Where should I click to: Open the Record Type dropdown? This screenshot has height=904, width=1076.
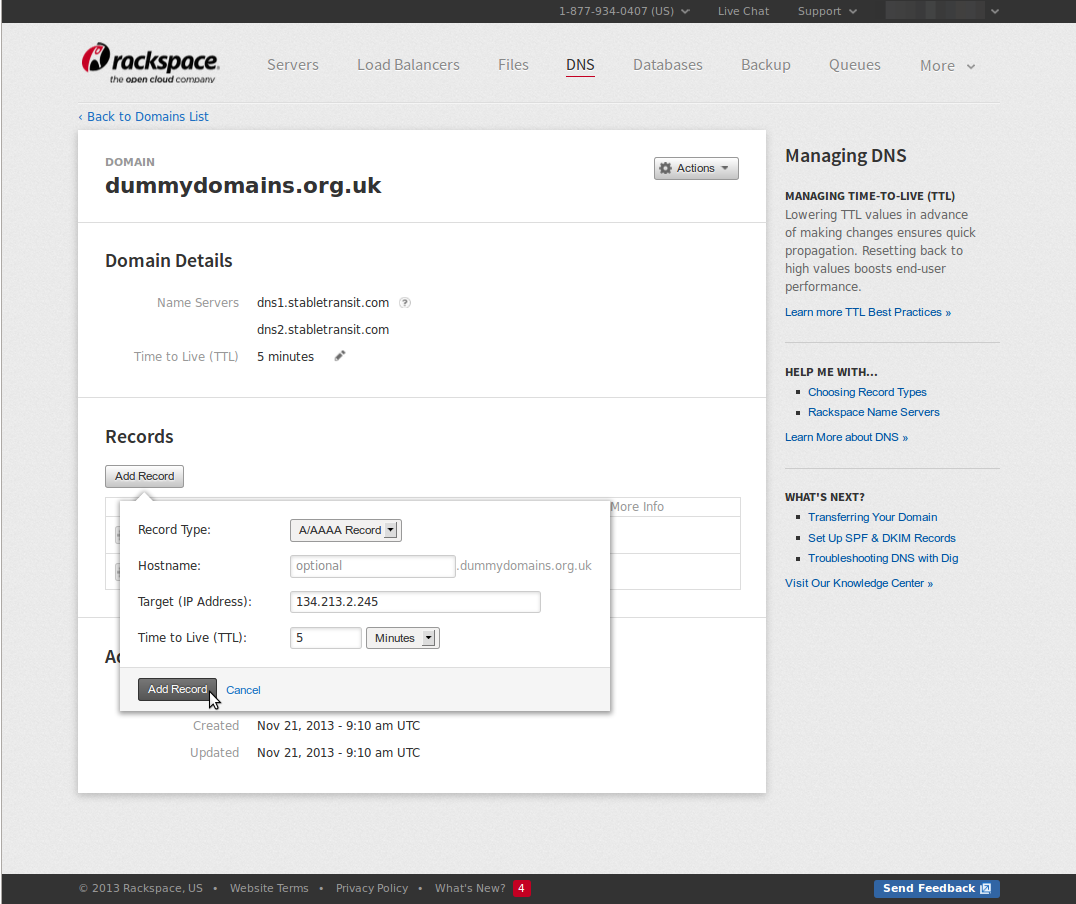(x=346, y=530)
